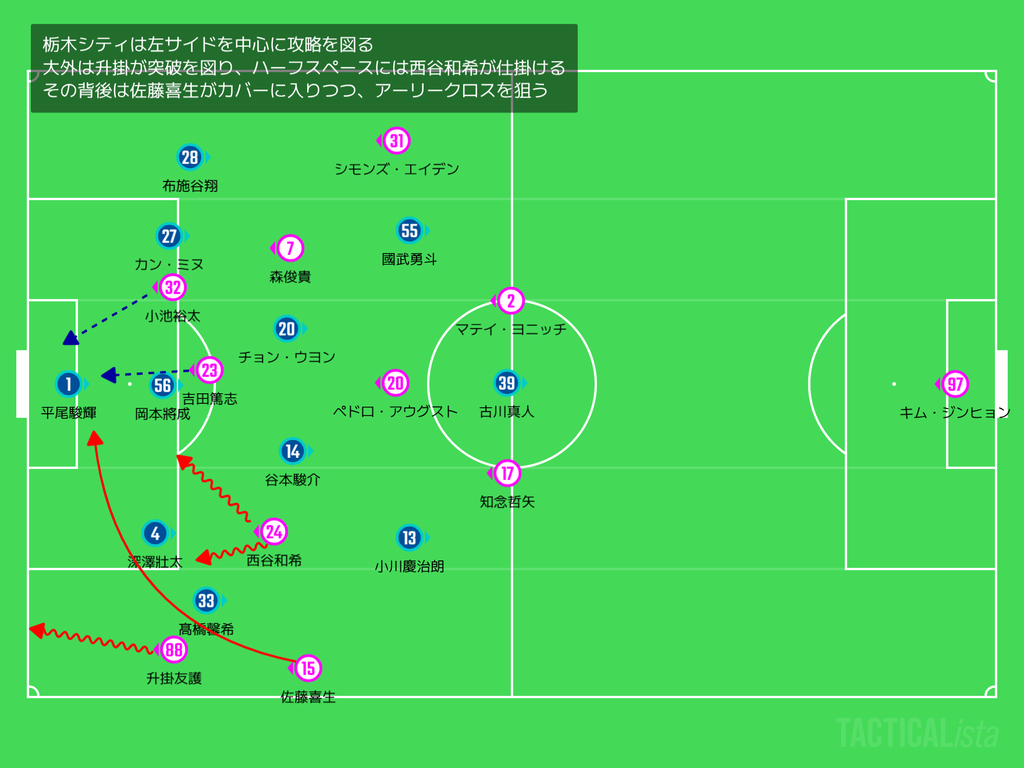Click blue marker number 4
1024x768 pixels.
pos(155,534)
